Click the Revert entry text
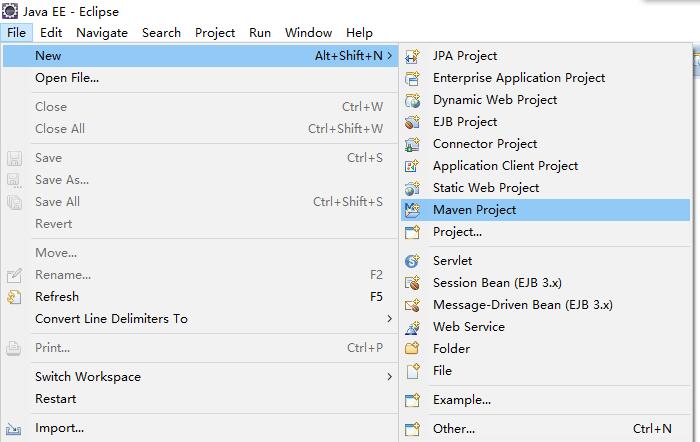 [x=54, y=224]
